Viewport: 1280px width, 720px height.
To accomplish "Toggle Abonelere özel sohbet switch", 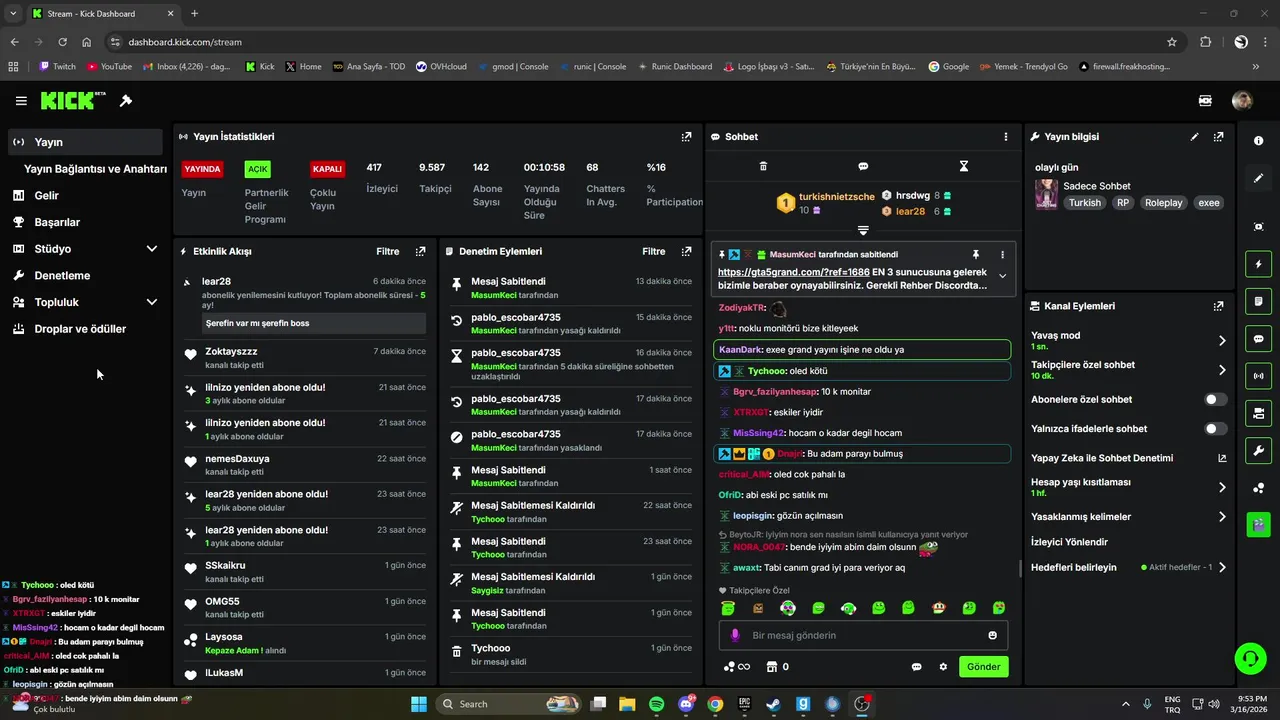I will (x=1215, y=399).
